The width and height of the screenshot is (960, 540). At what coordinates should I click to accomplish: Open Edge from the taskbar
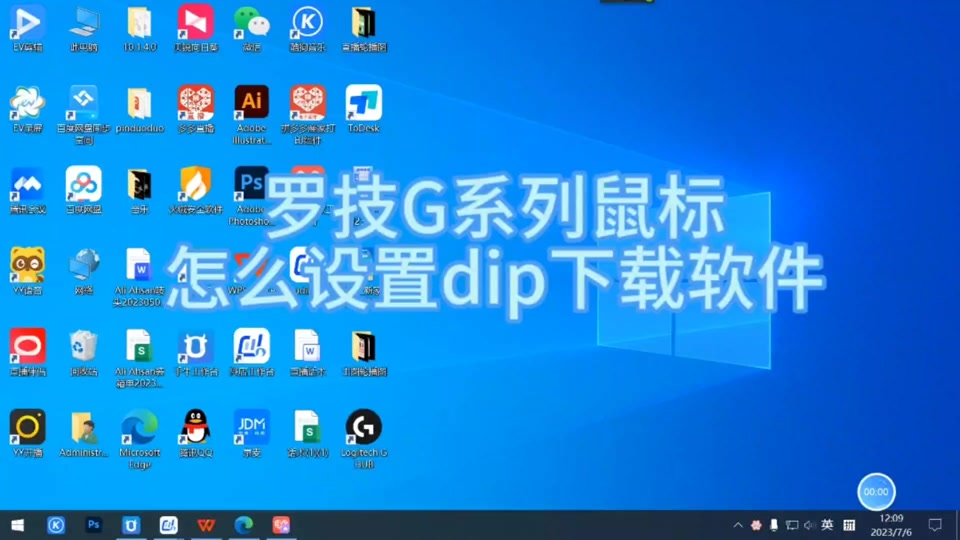pyautogui.click(x=244, y=525)
